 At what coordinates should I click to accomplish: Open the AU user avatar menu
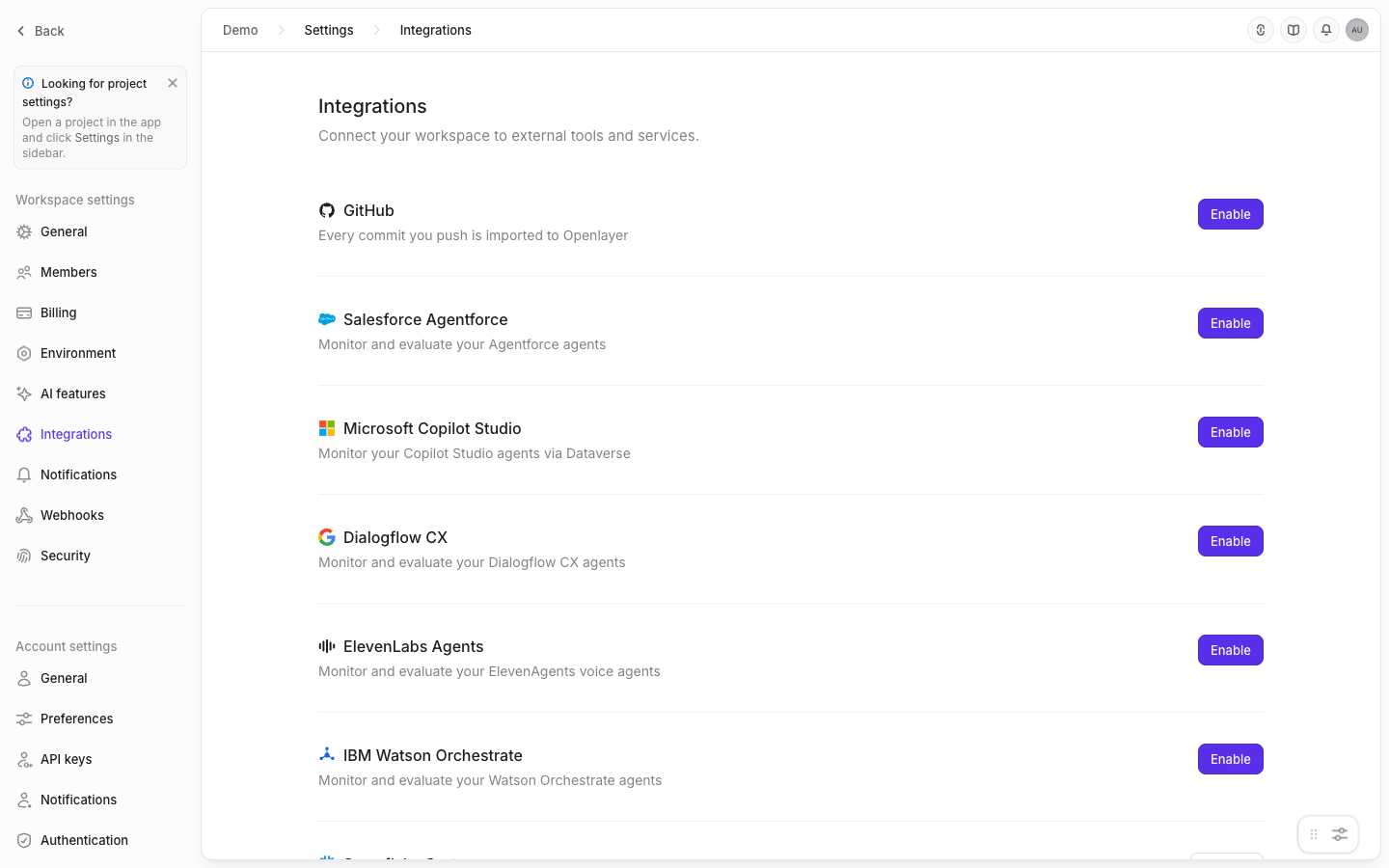click(x=1357, y=30)
